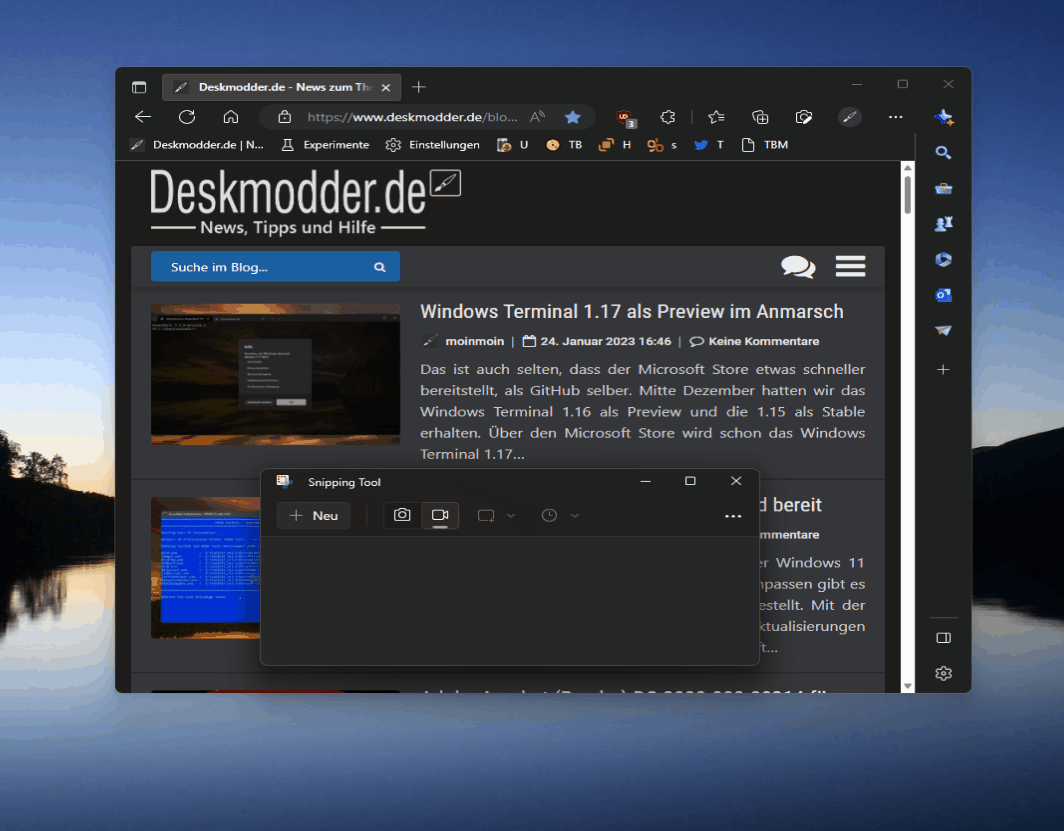Open Snipping Tool more options menu
The height and width of the screenshot is (831, 1064).
[733, 516]
